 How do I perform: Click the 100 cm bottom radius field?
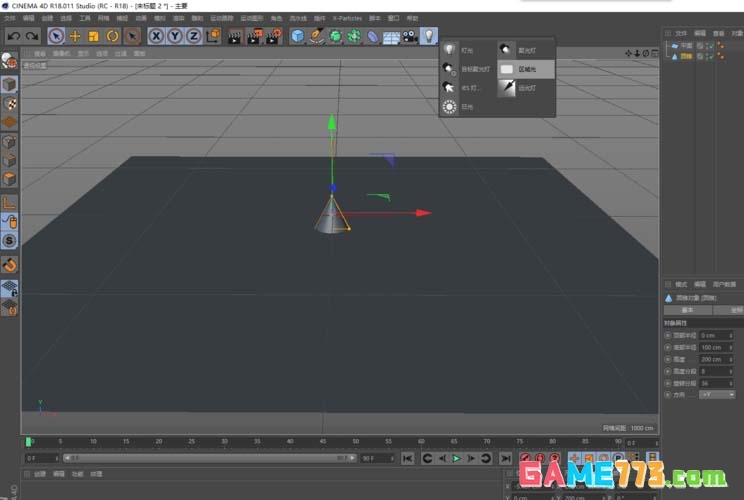(x=716, y=347)
